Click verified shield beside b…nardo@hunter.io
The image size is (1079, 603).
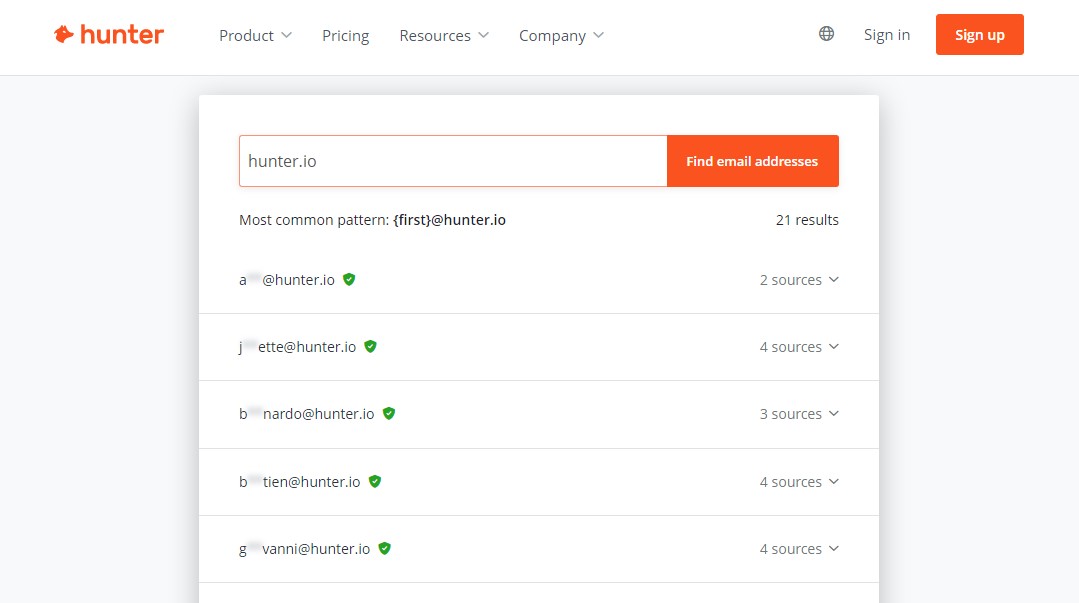click(x=389, y=413)
